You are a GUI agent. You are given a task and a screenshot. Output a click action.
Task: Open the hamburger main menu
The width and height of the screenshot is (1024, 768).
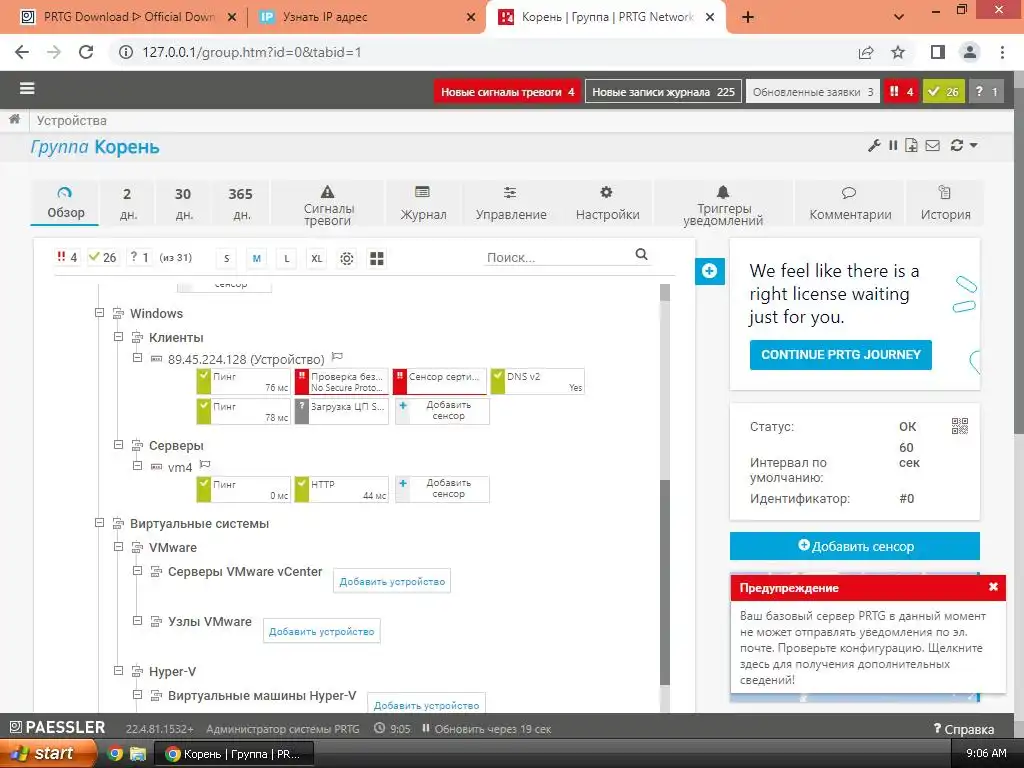[x=27, y=89]
